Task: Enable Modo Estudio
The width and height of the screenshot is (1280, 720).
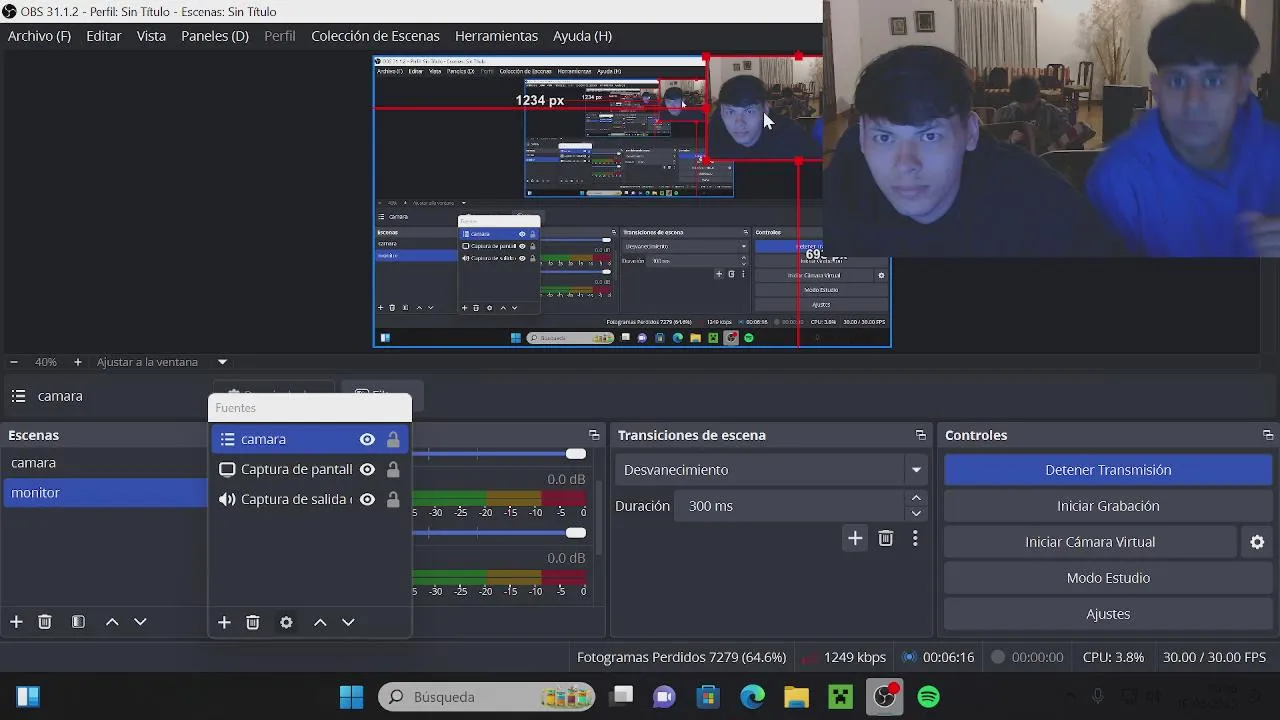Action: (1108, 578)
